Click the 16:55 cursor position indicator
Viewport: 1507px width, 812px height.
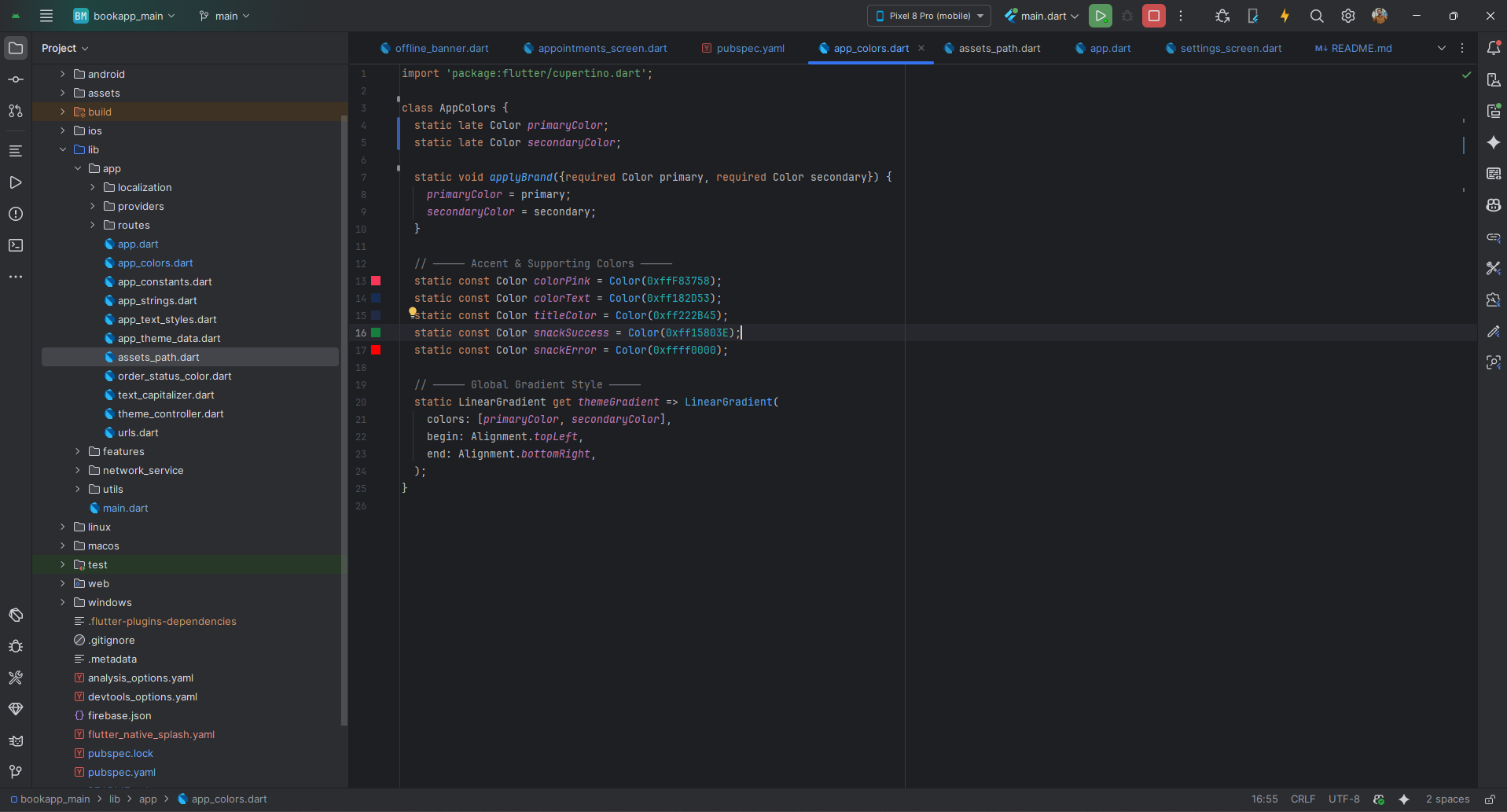1264,799
